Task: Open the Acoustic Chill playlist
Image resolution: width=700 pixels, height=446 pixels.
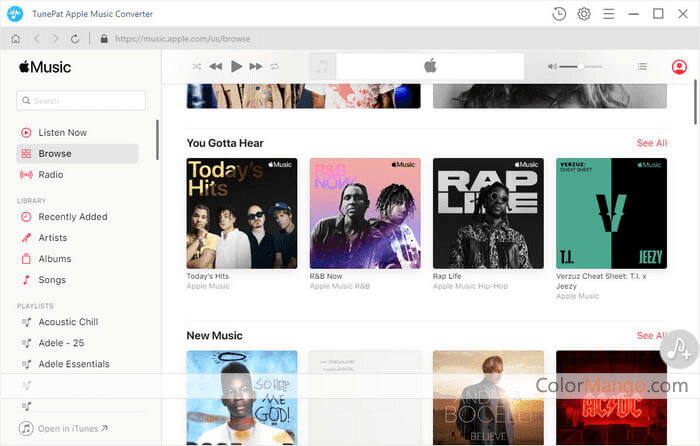Action: [68, 322]
